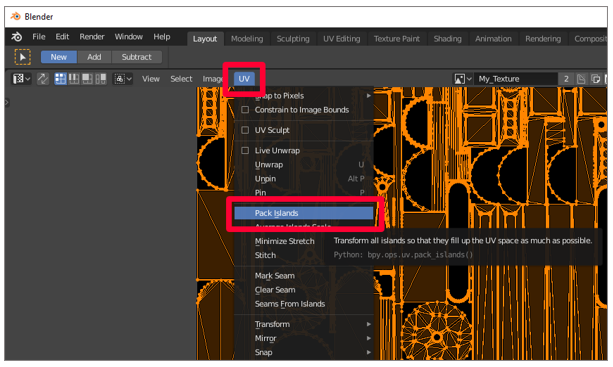Viewport: 613px width, 367px height.
Task: Select UV edge selection mode icon
Action: coord(73,79)
